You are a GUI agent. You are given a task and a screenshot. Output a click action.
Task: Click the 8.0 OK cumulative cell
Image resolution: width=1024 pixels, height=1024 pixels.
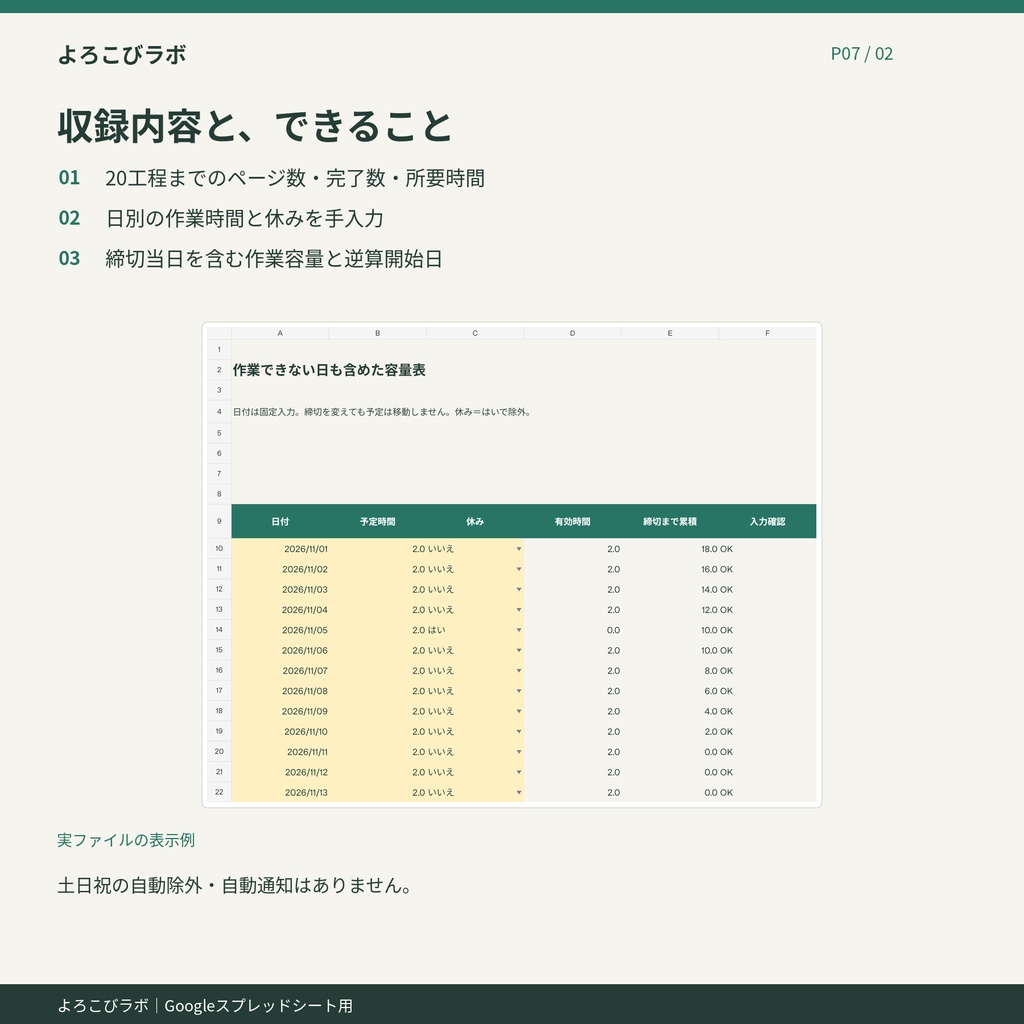[x=718, y=671]
